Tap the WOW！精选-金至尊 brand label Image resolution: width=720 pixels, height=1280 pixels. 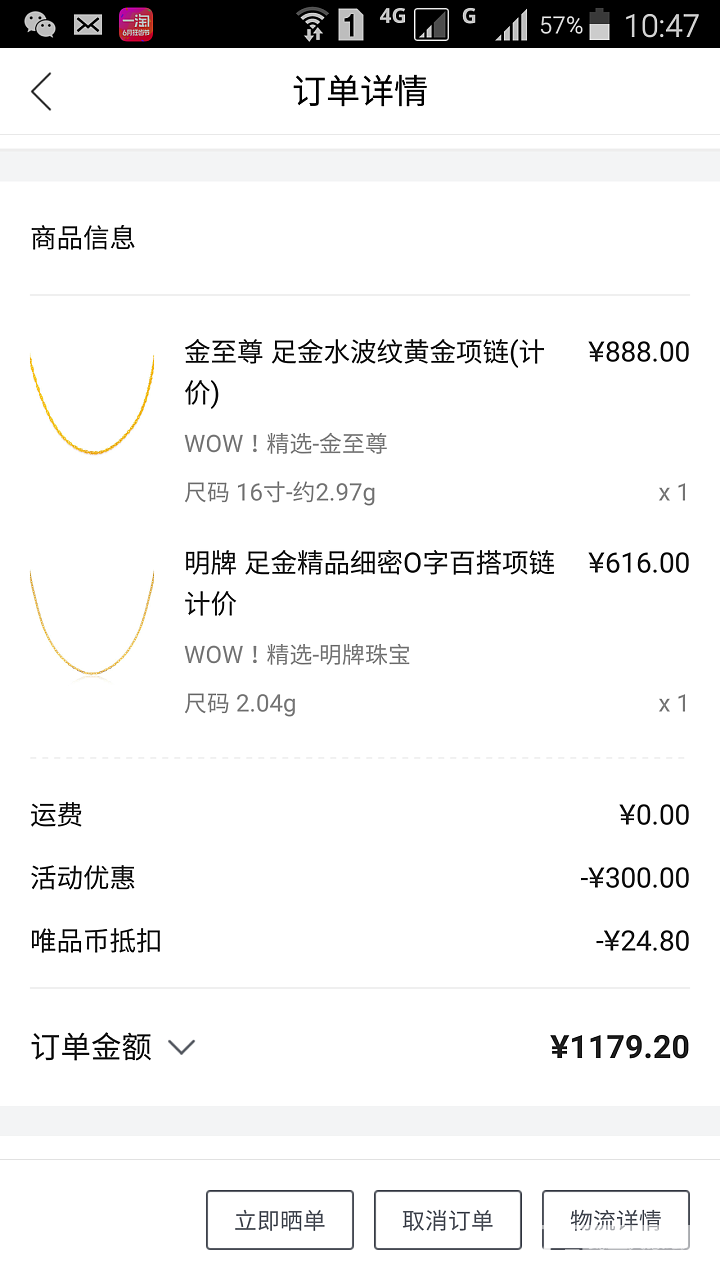point(286,444)
